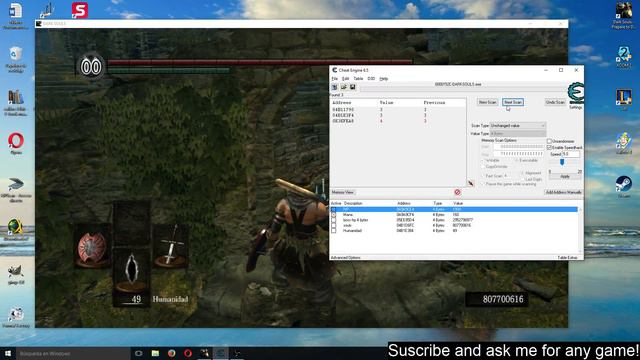Open the paper plane desktop icon
640x360 pixels.
point(16,190)
